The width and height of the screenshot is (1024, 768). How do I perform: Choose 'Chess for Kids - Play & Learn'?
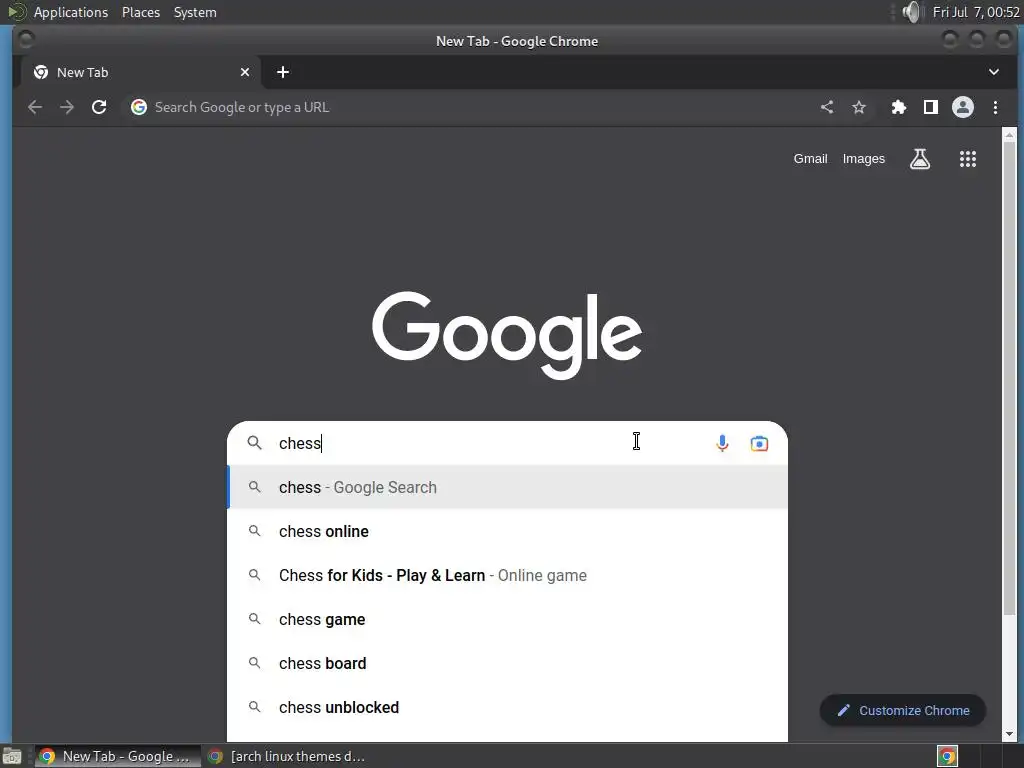click(x=507, y=575)
